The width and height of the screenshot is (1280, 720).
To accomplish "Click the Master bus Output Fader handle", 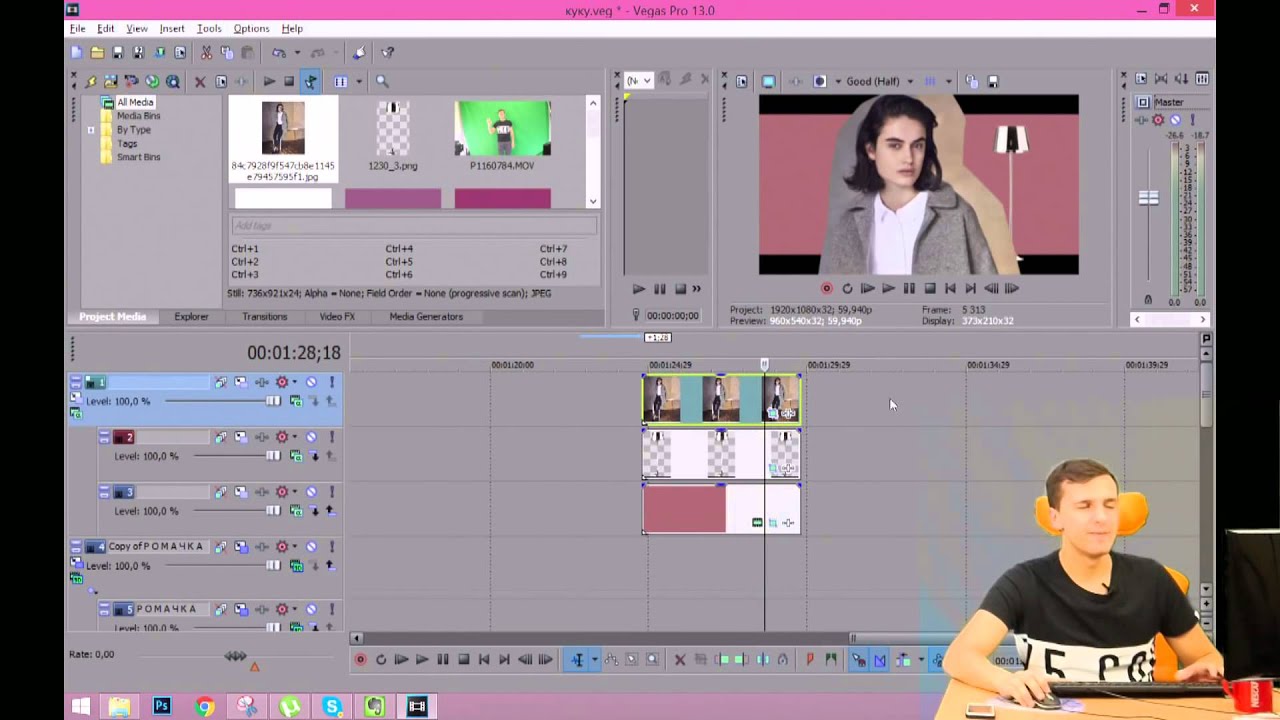I will [x=1148, y=198].
